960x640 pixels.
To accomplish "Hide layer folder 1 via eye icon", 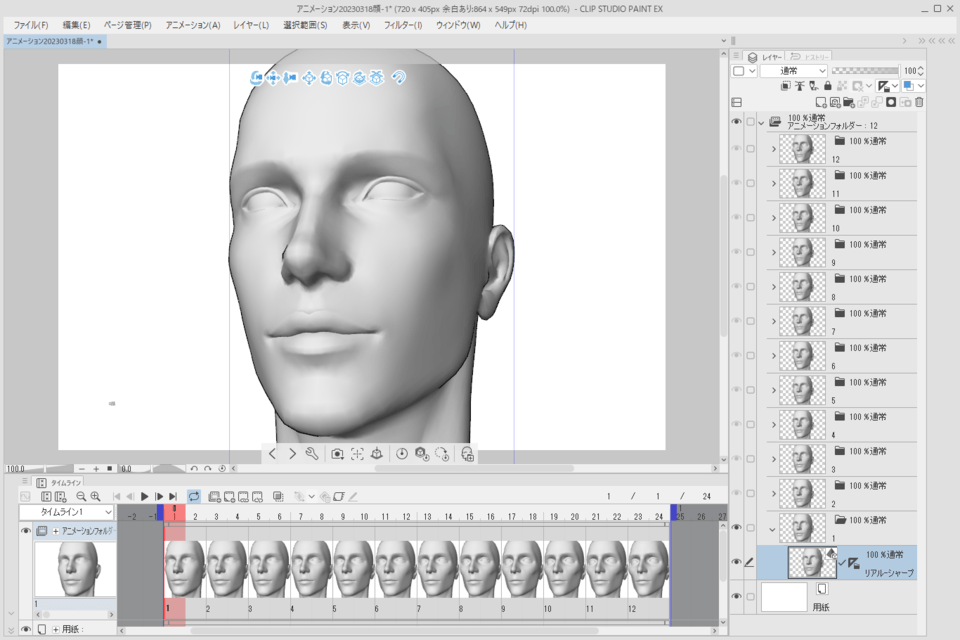I will (x=737, y=527).
